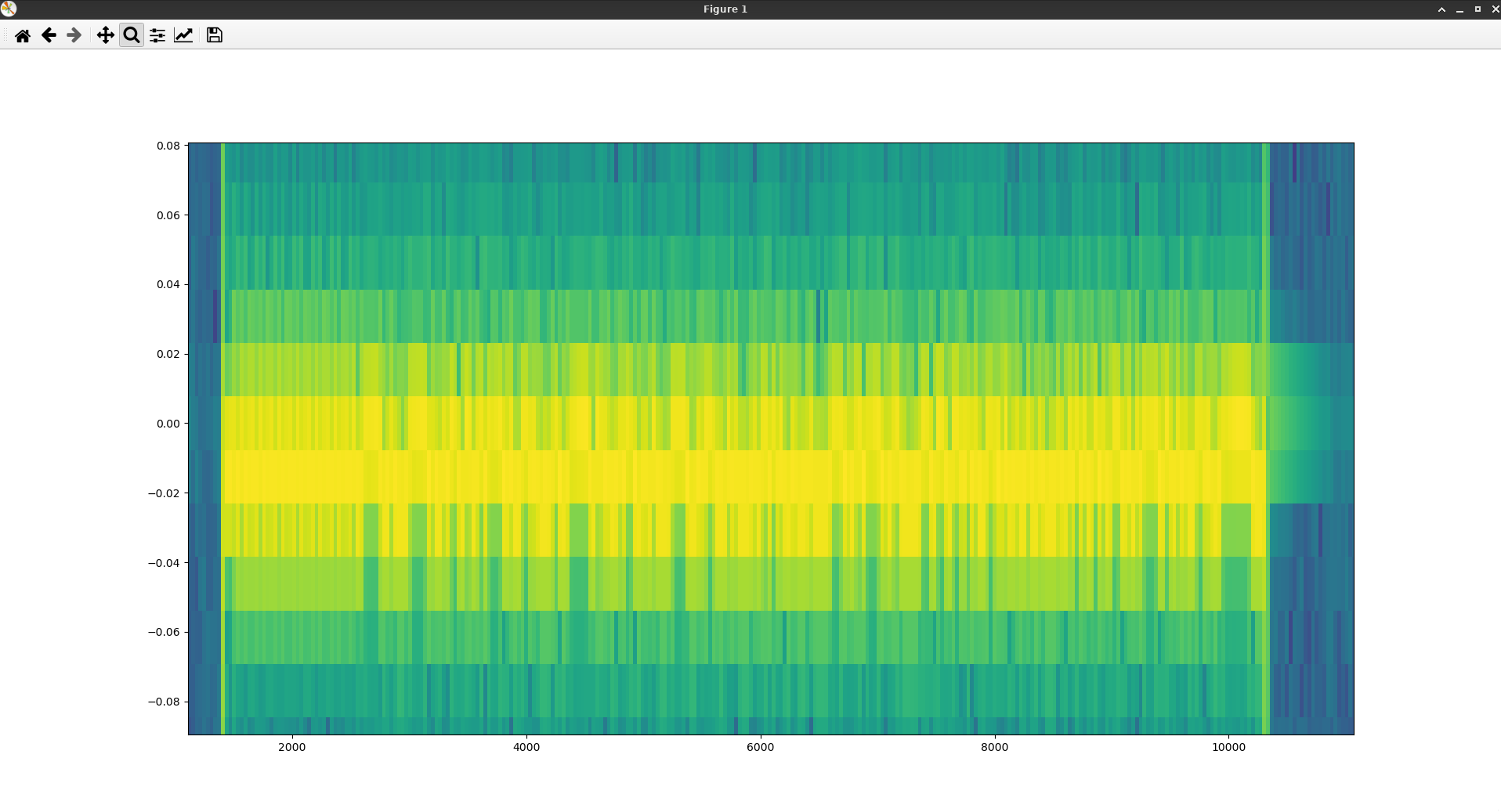Image resolution: width=1501 pixels, height=812 pixels.
Task: Click x-axis tick label 6000
Action: (760, 747)
